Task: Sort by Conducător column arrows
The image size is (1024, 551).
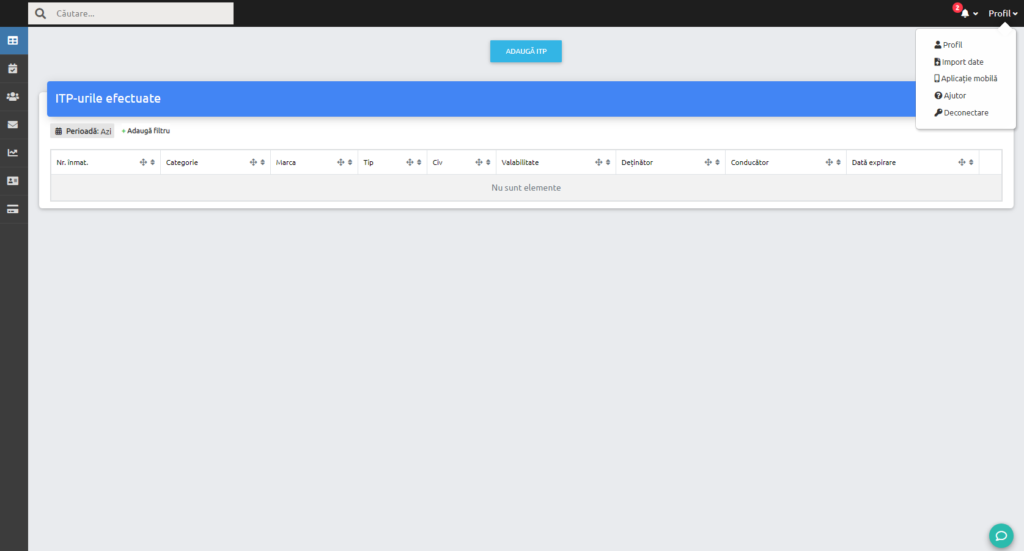Action: coord(839,163)
